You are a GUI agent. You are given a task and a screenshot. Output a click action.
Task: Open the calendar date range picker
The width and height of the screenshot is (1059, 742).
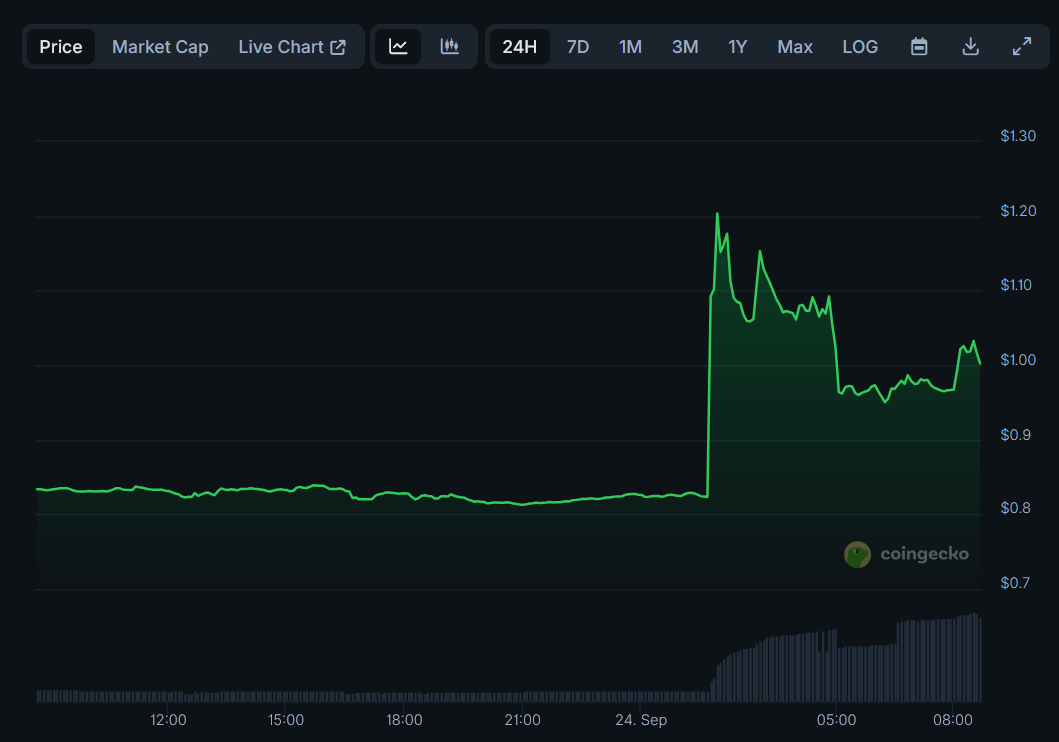click(919, 47)
